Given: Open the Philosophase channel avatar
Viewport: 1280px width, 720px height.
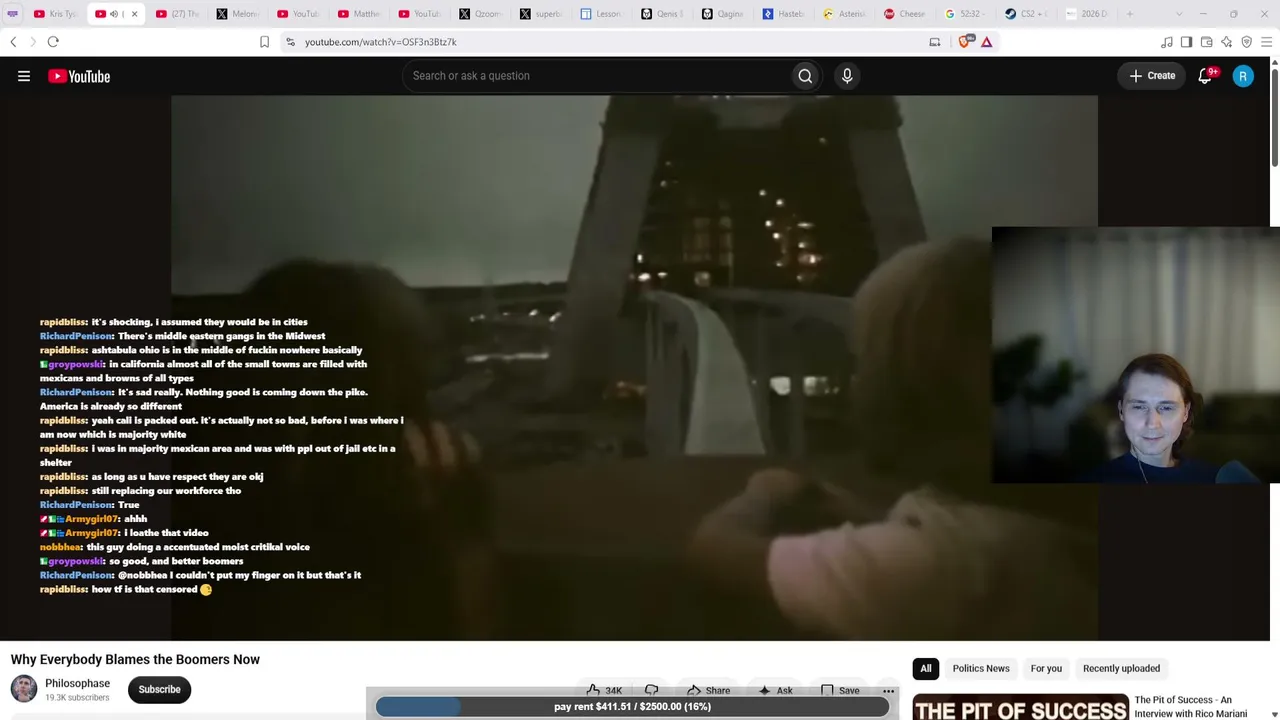Looking at the screenshot, I should click(x=24, y=689).
